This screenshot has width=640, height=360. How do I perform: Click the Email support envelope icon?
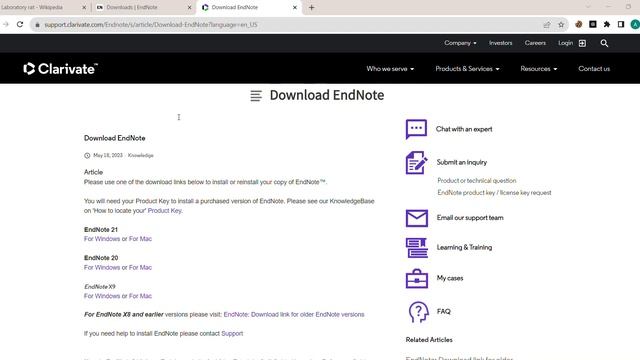click(x=417, y=218)
